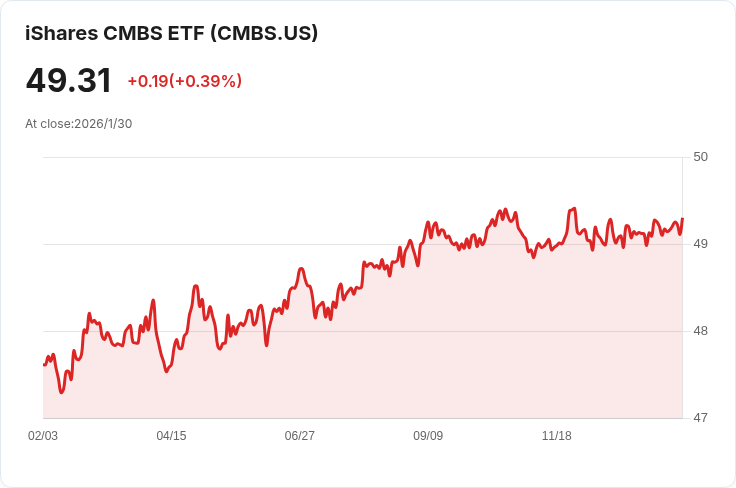This screenshot has height=488, width=736.
Task: Click the 49 y-axis price label
Action: 700,244
